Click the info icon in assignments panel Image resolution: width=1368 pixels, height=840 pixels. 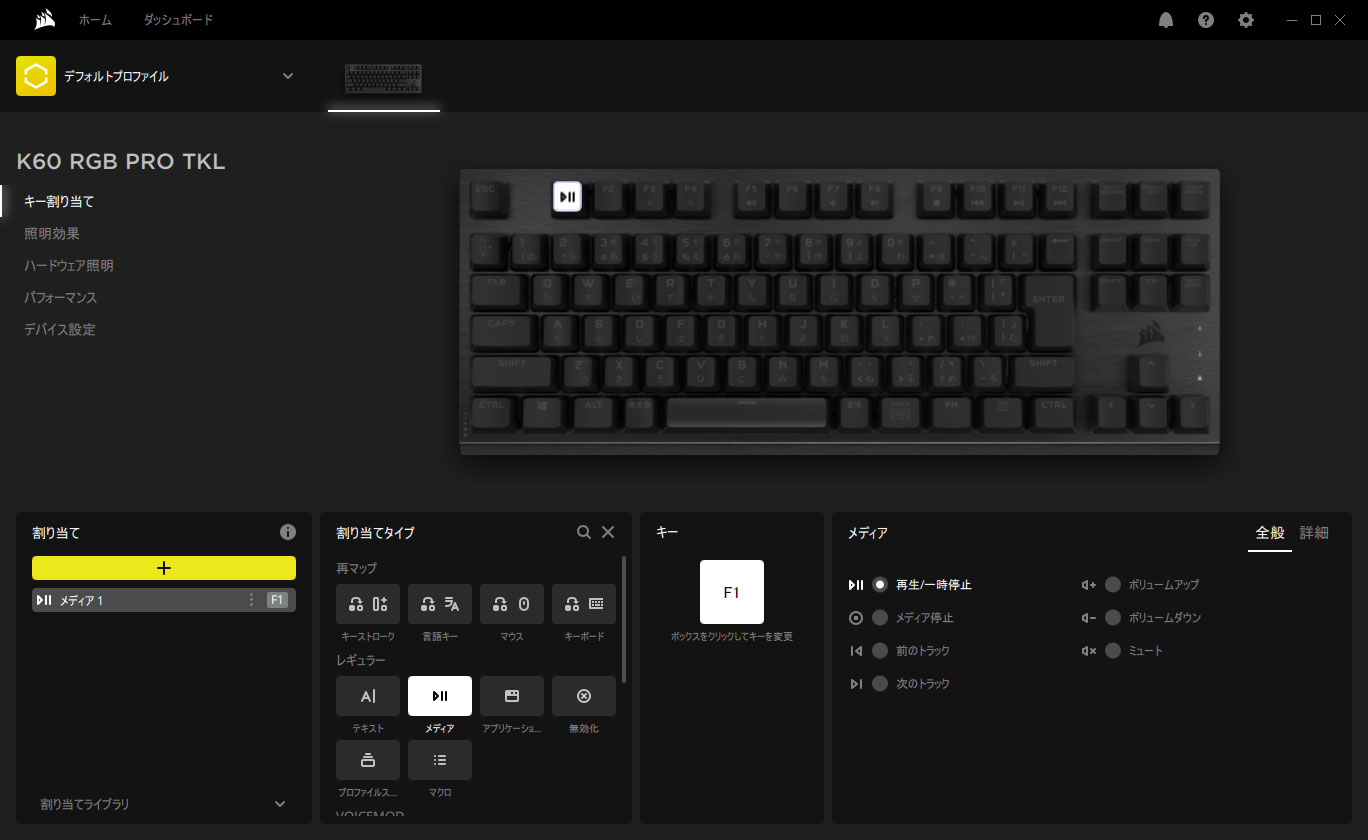click(x=288, y=533)
